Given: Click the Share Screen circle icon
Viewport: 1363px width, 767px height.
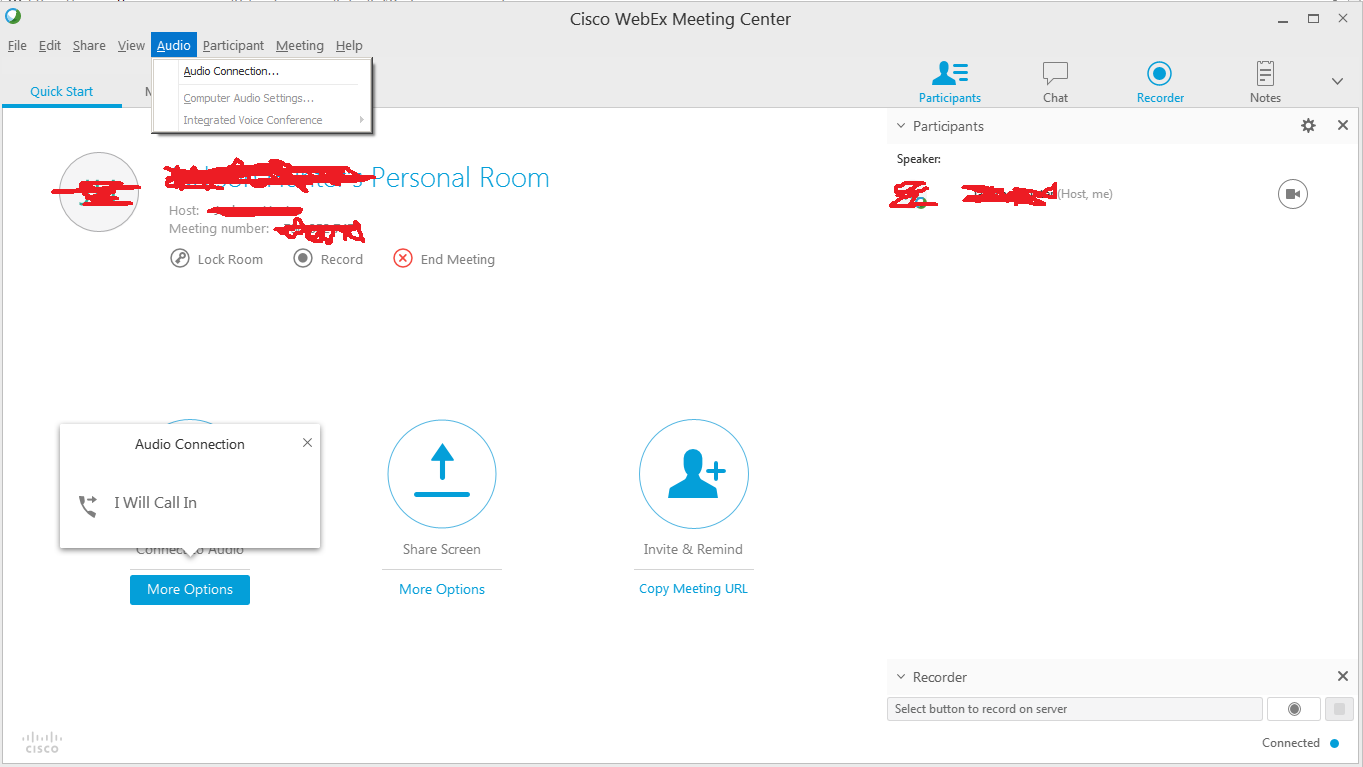Looking at the screenshot, I should coord(442,474).
